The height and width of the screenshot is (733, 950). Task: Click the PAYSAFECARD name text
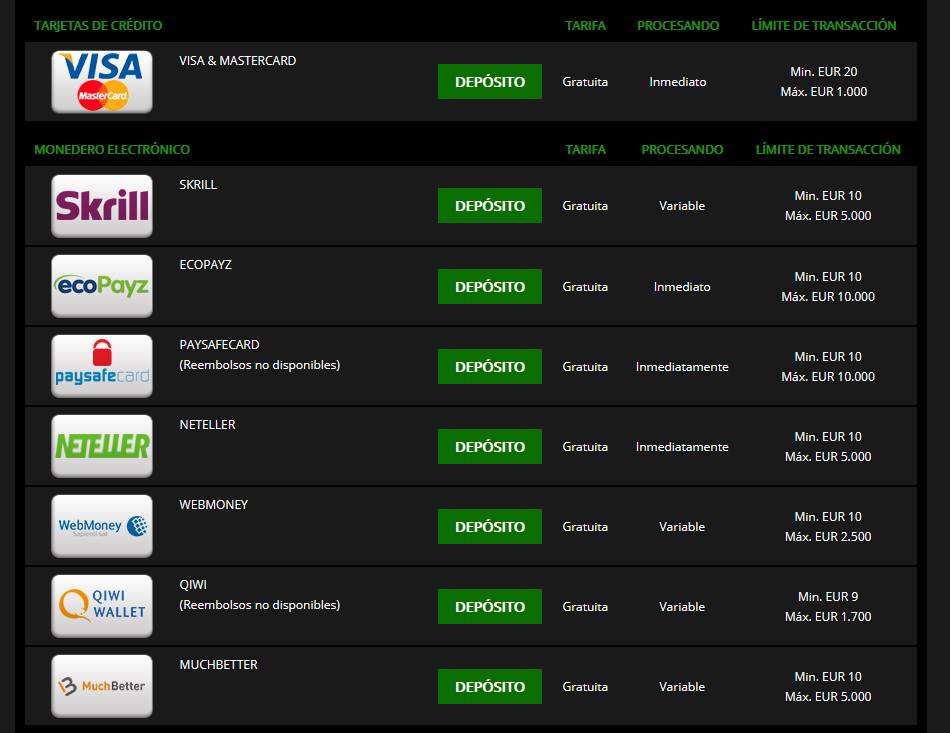219,345
